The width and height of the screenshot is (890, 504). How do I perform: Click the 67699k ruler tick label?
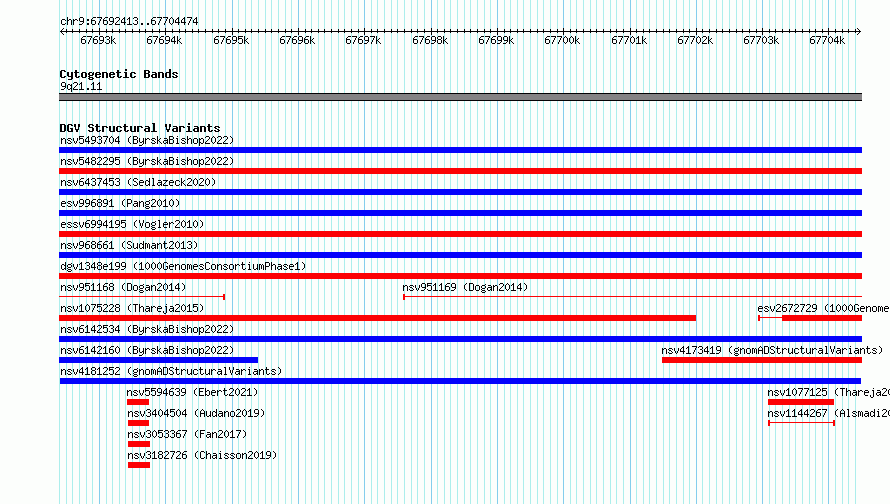[496, 40]
